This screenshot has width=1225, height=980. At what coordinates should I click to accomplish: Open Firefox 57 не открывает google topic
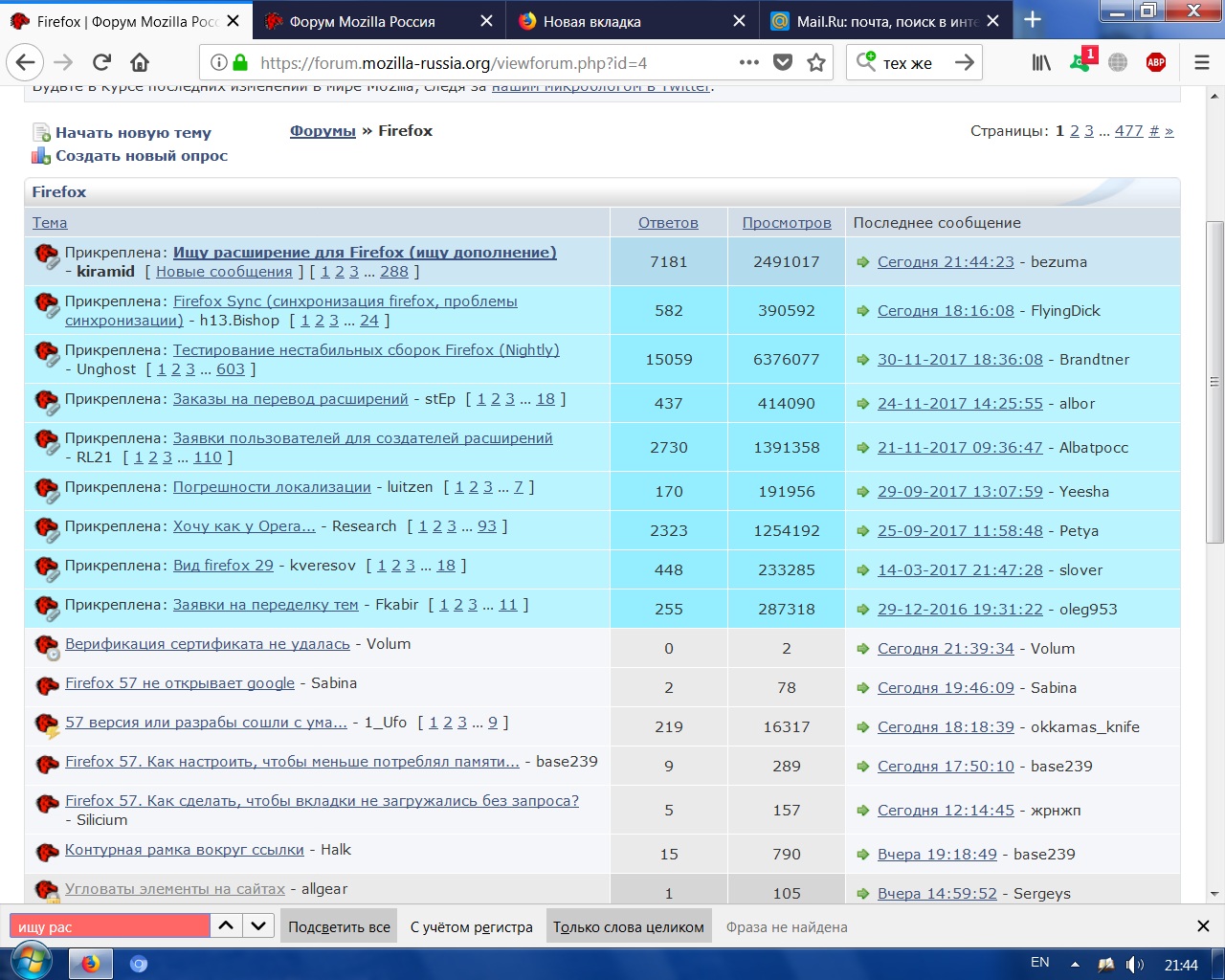coord(180,683)
